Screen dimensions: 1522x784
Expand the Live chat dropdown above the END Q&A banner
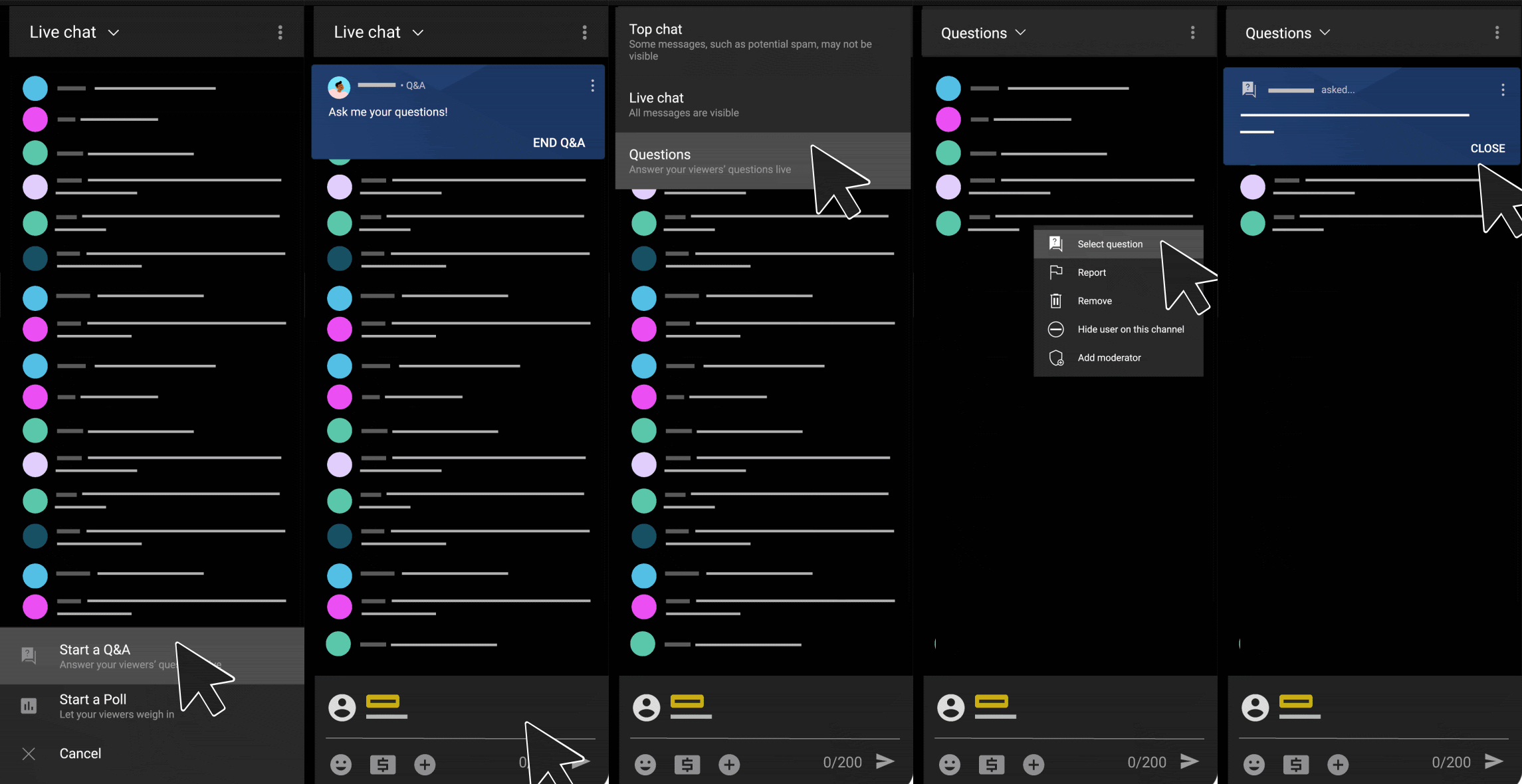pyautogui.click(x=379, y=33)
